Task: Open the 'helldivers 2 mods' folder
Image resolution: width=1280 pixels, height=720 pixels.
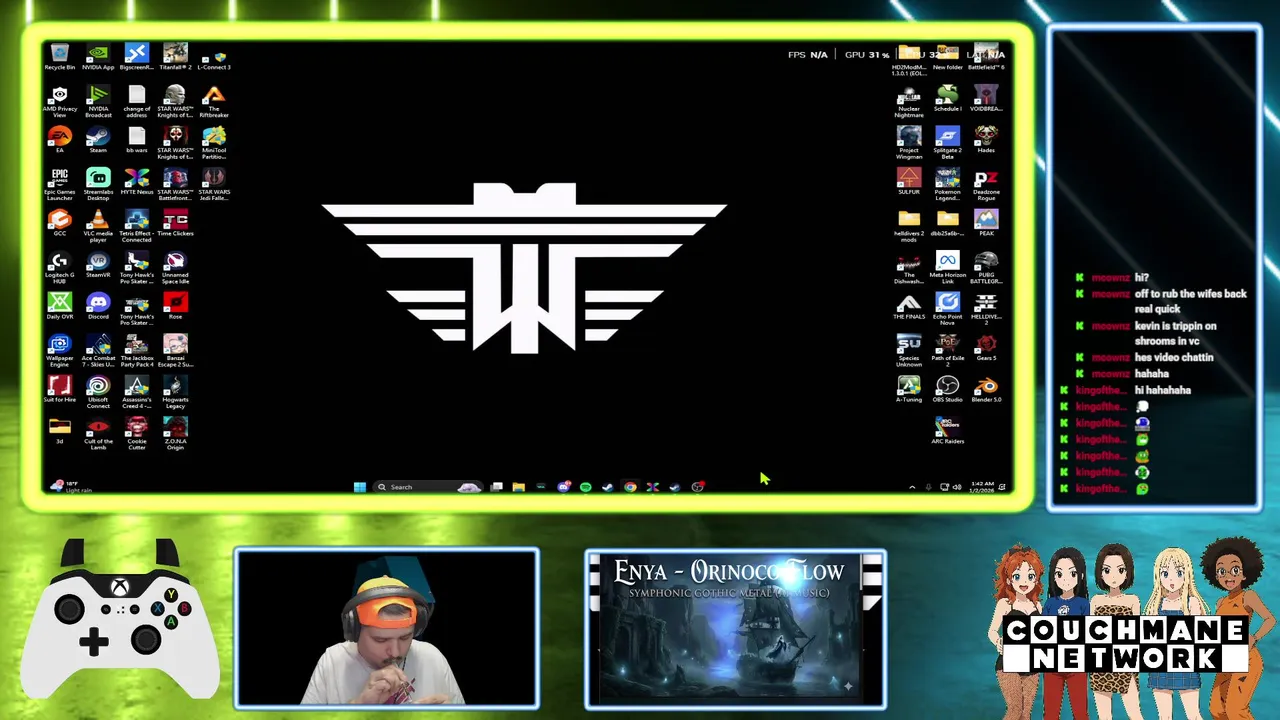Action: click(x=909, y=226)
